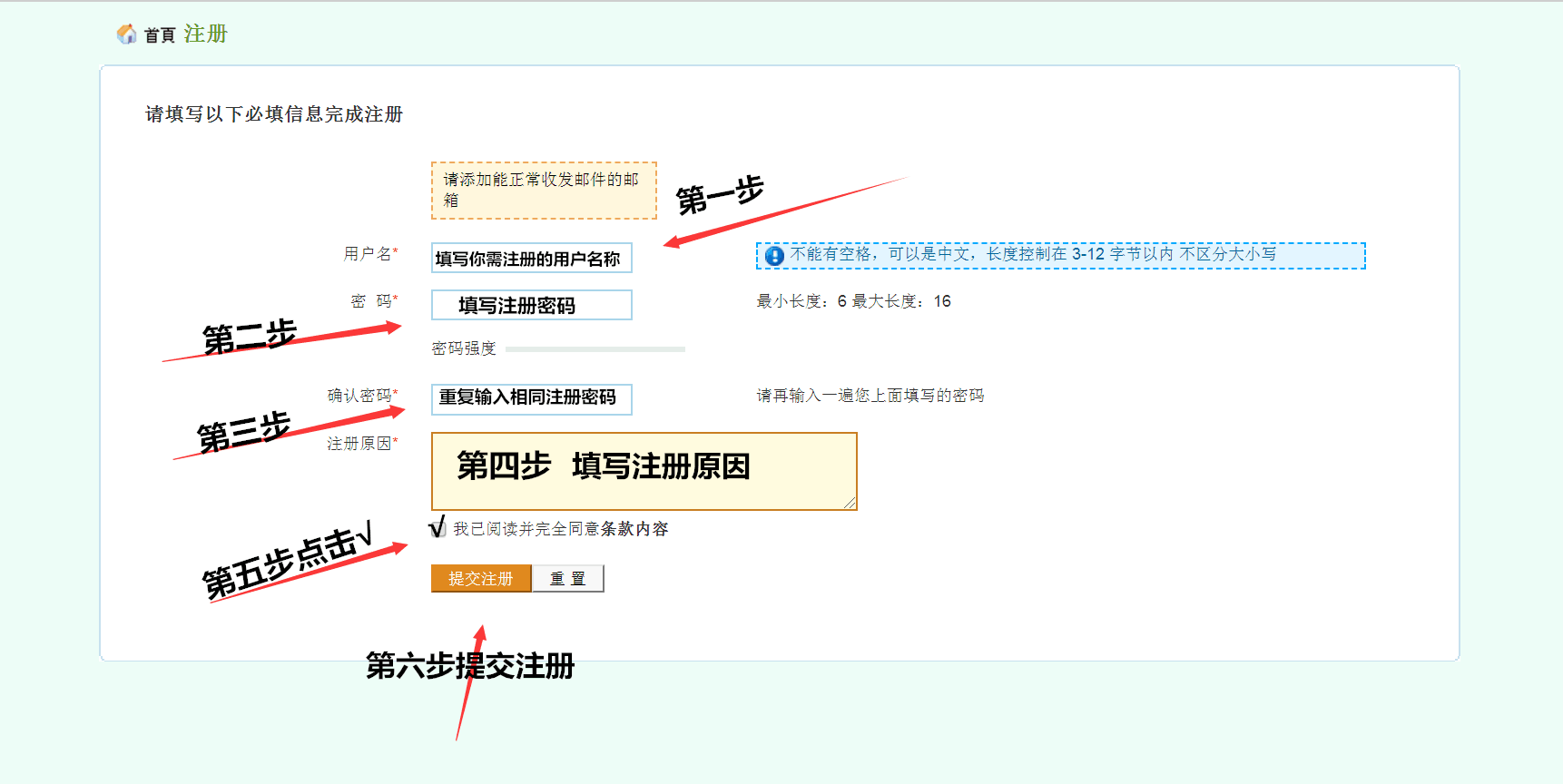Click the 请填写以下必填信息完成注册 heading

[x=273, y=114]
